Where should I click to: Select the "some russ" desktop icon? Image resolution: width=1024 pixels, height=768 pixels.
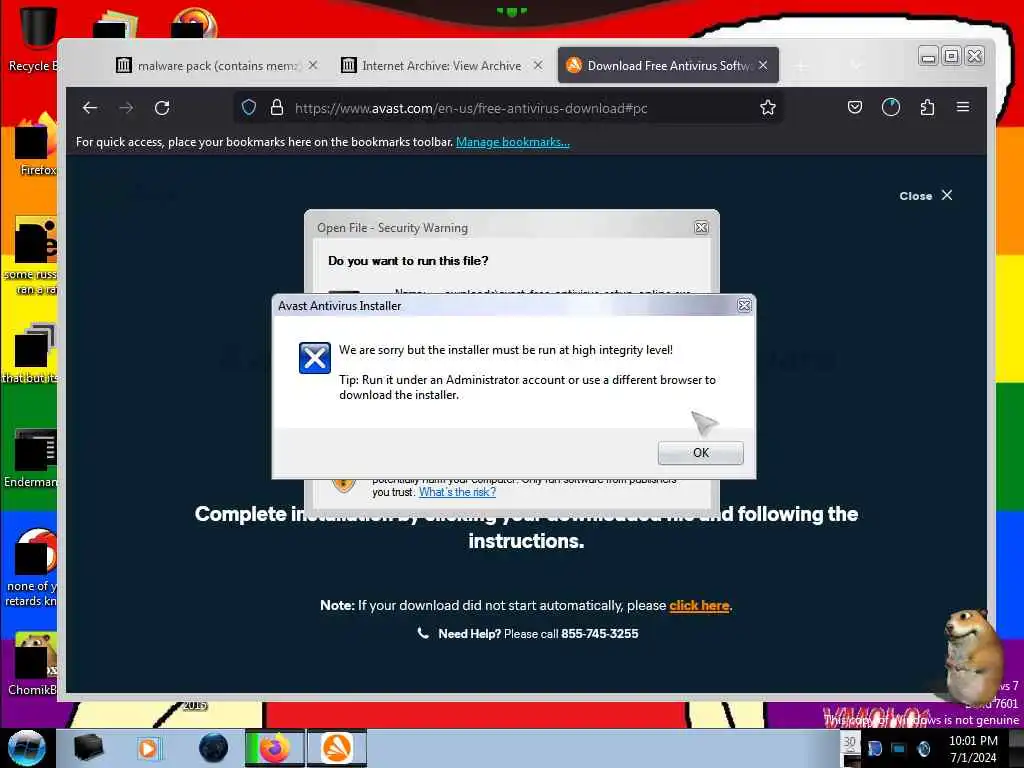coord(30,255)
